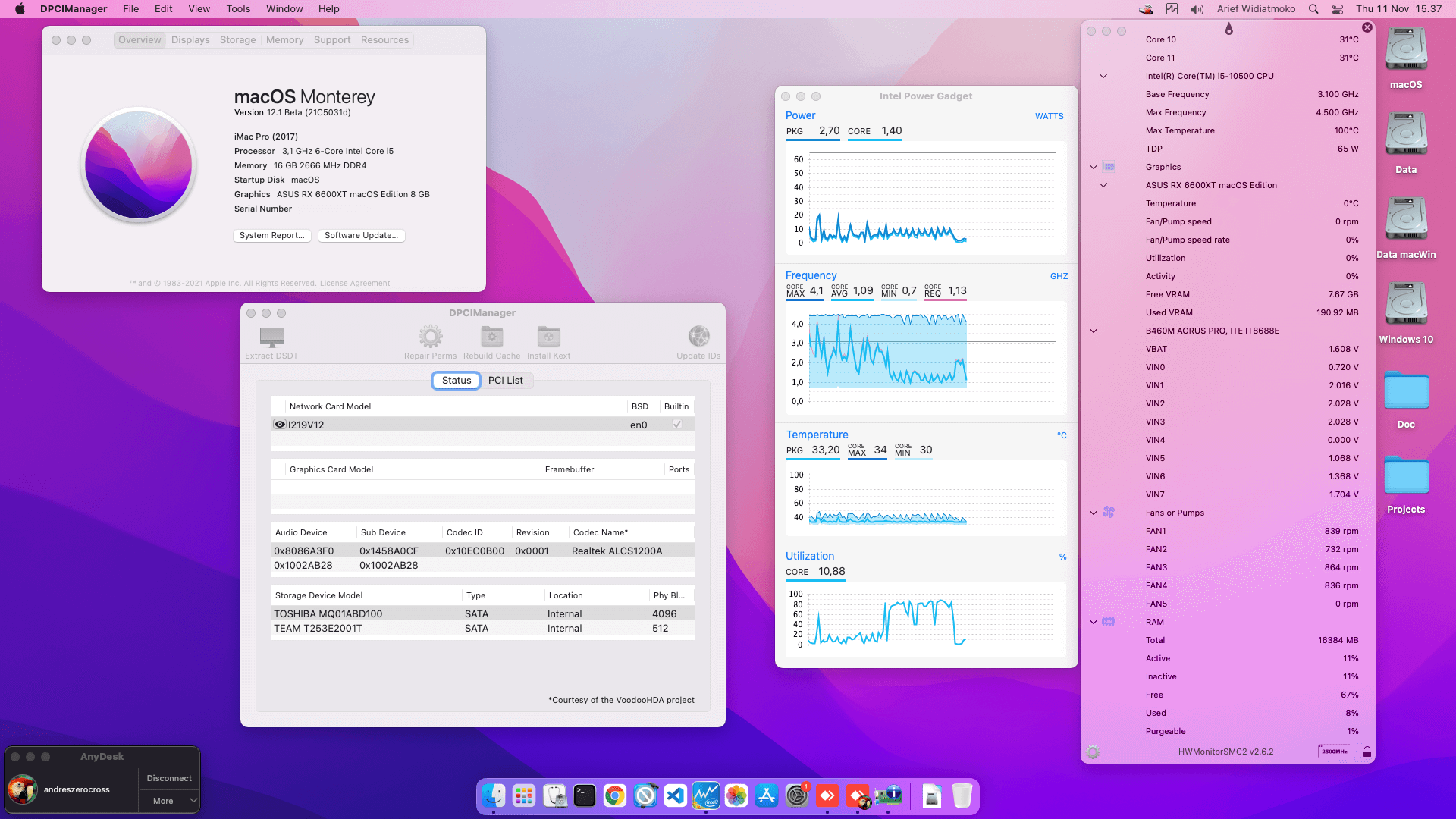Switch to PCI List tab in DPCIManager

506,381
